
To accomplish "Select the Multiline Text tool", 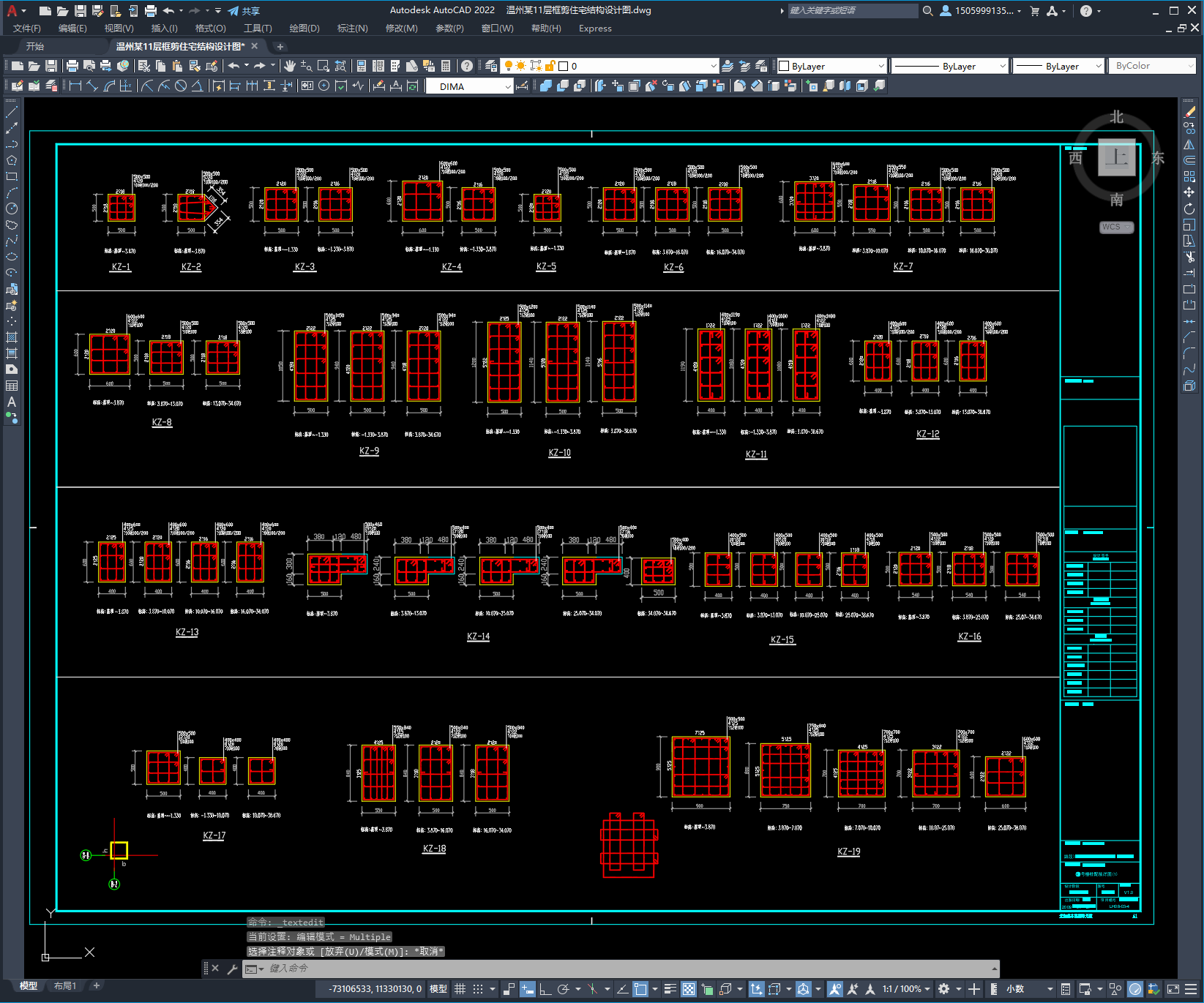I will (12, 402).
